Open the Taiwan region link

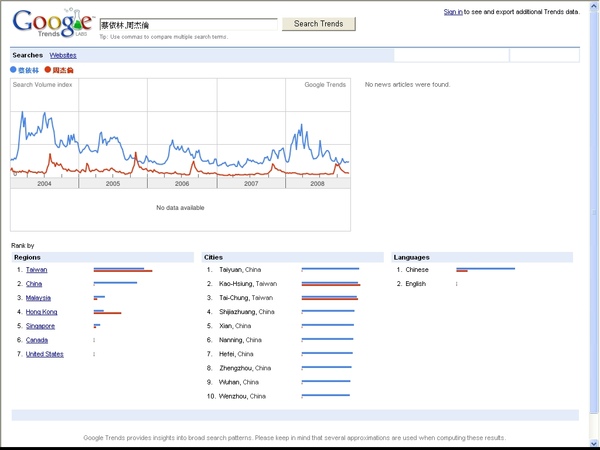36,270
